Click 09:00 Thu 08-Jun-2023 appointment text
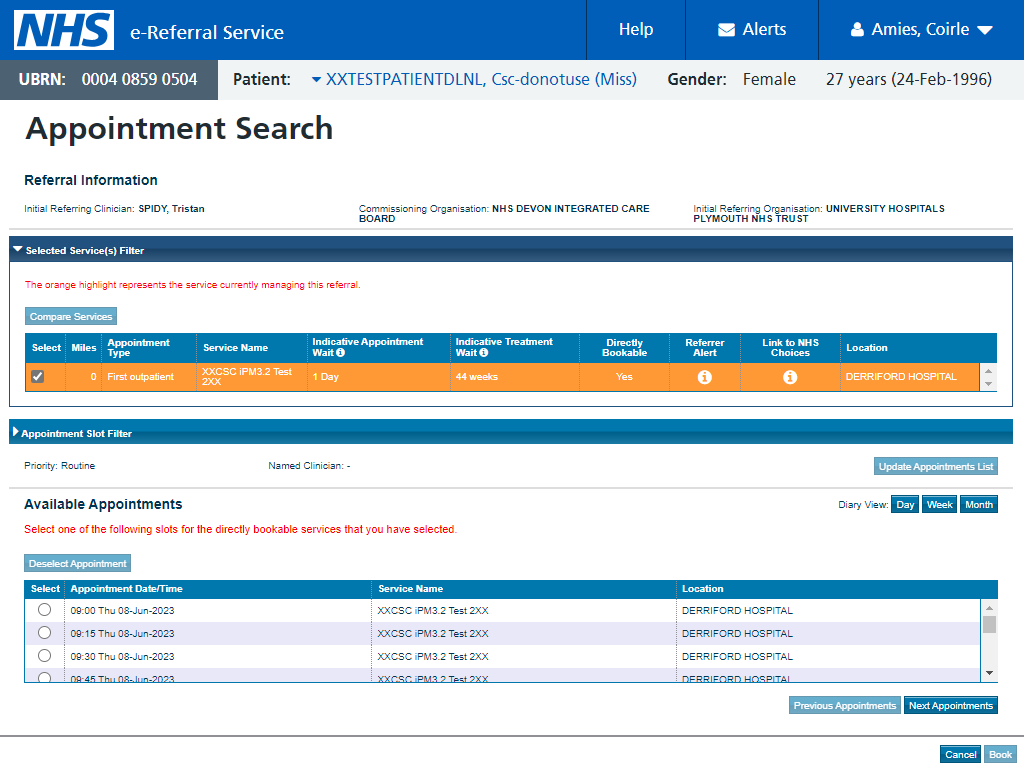This screenshot has width=1024, height=768. [122, 611]
